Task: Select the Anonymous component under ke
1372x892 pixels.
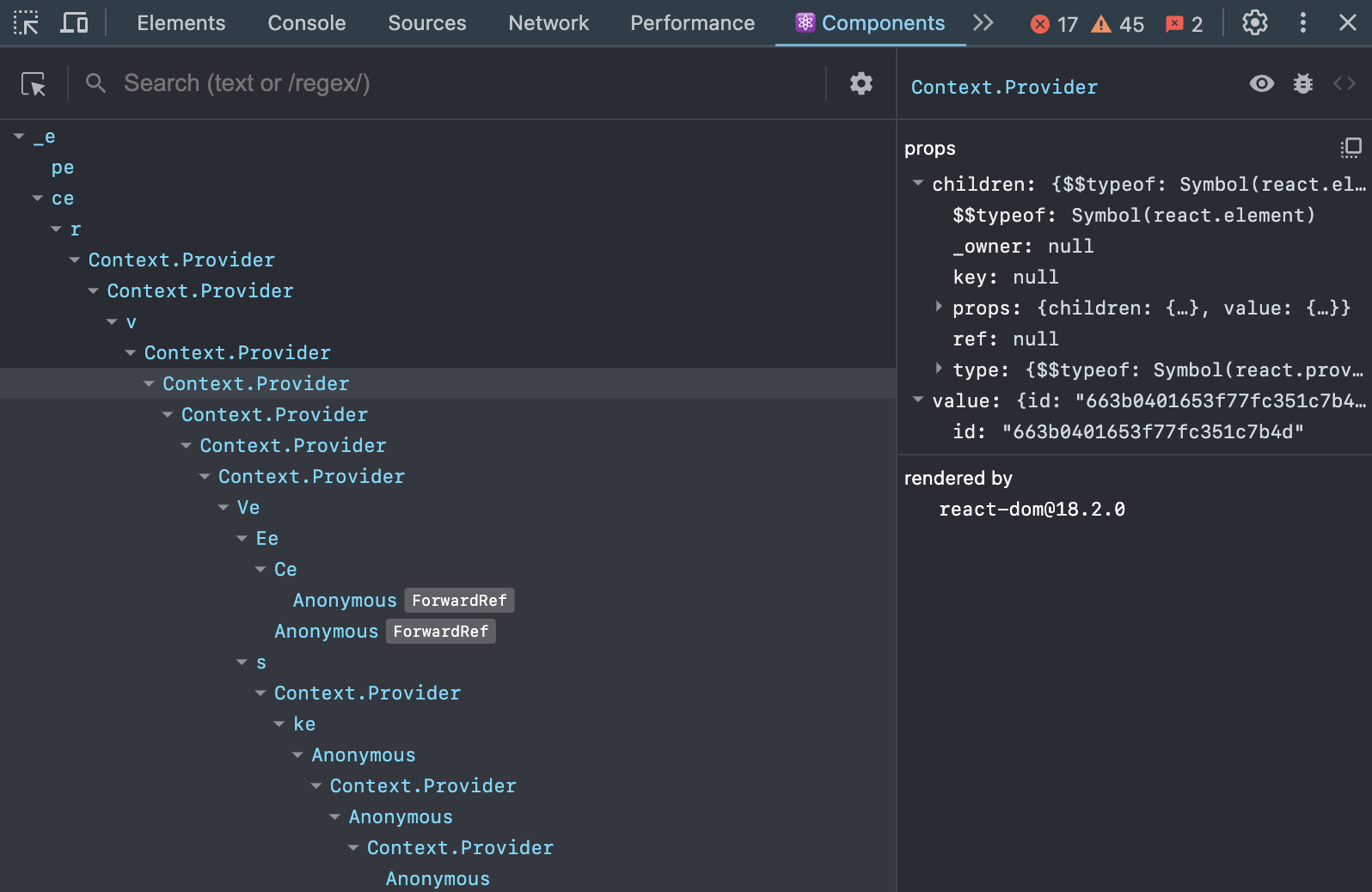Action: 364,755
